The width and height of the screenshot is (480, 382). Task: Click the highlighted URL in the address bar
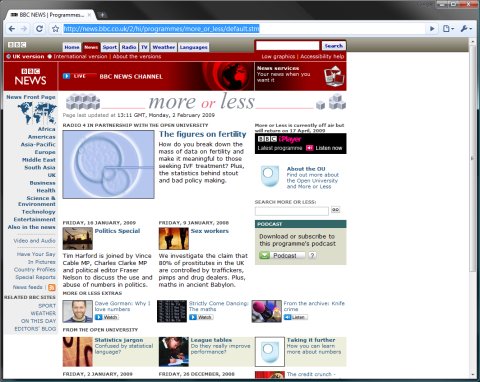click(161, 29)
